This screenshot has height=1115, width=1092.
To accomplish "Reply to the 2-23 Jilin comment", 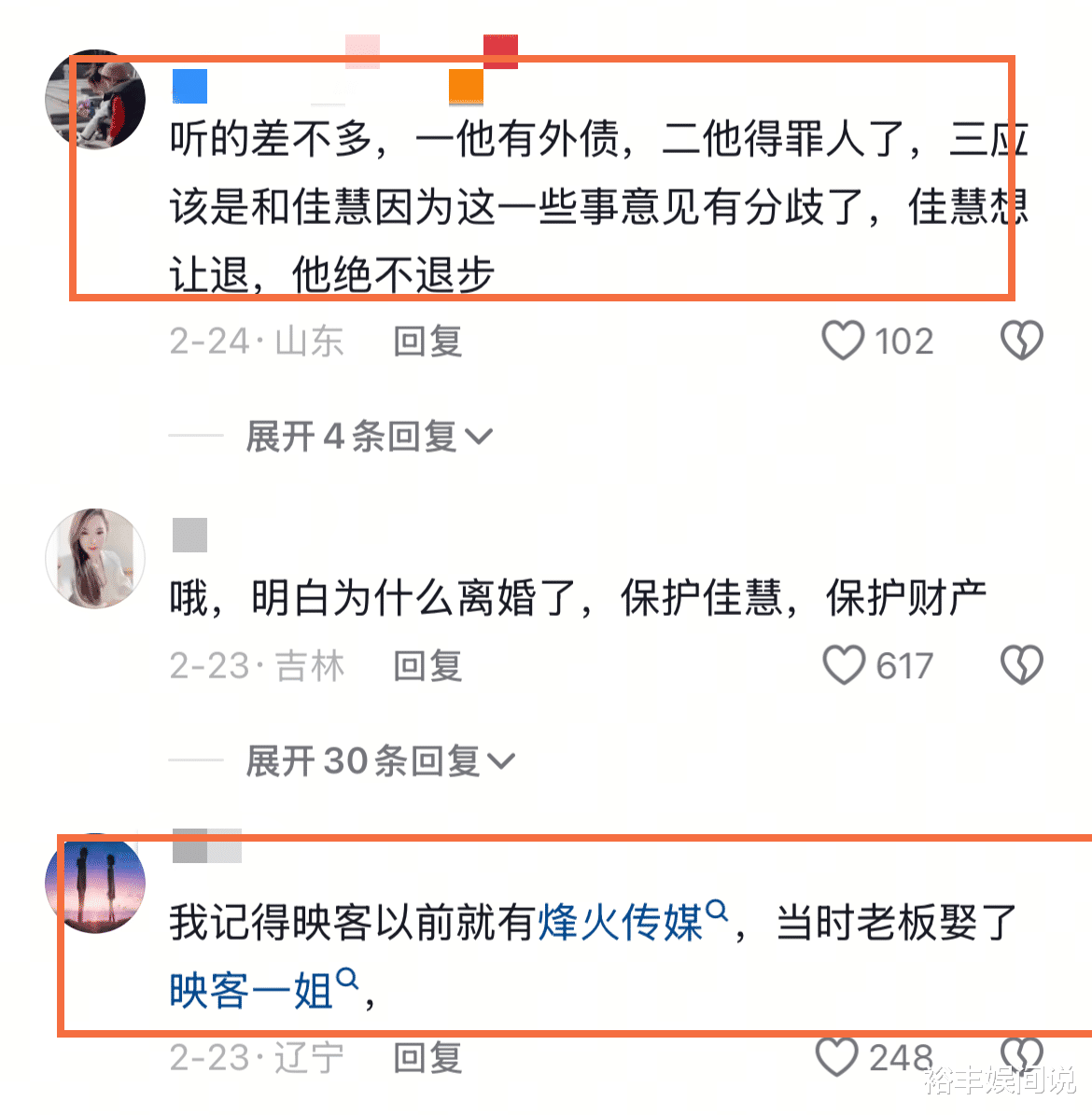I will tap(428, 665).
